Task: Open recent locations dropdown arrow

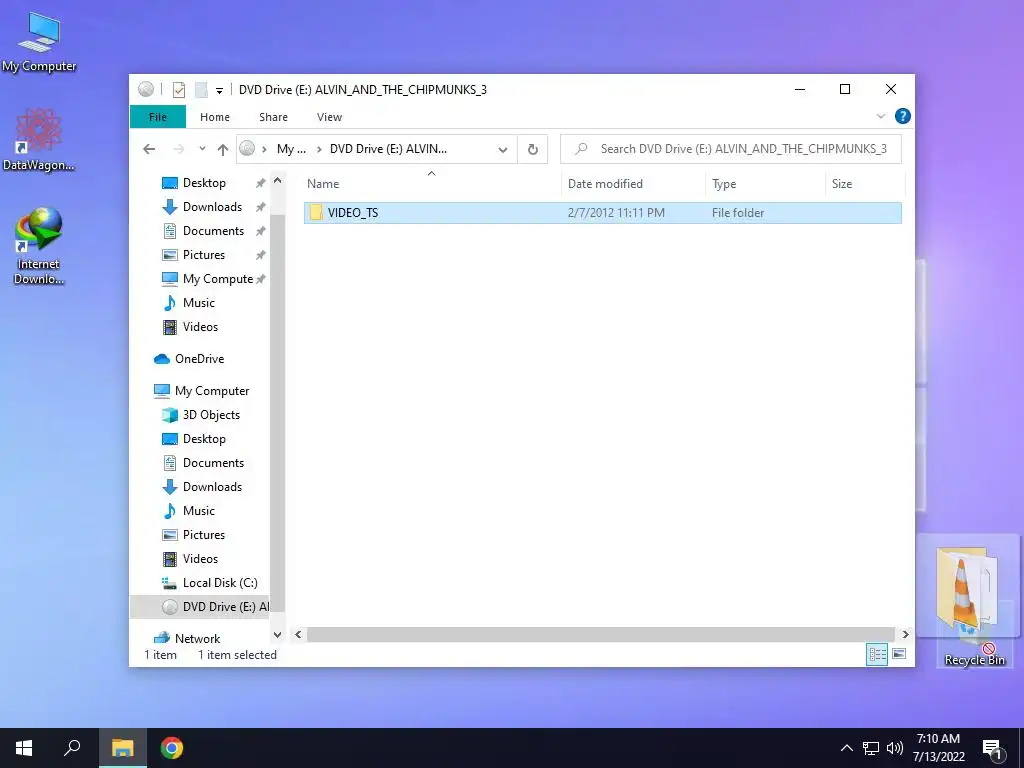Action: [202, 149]
